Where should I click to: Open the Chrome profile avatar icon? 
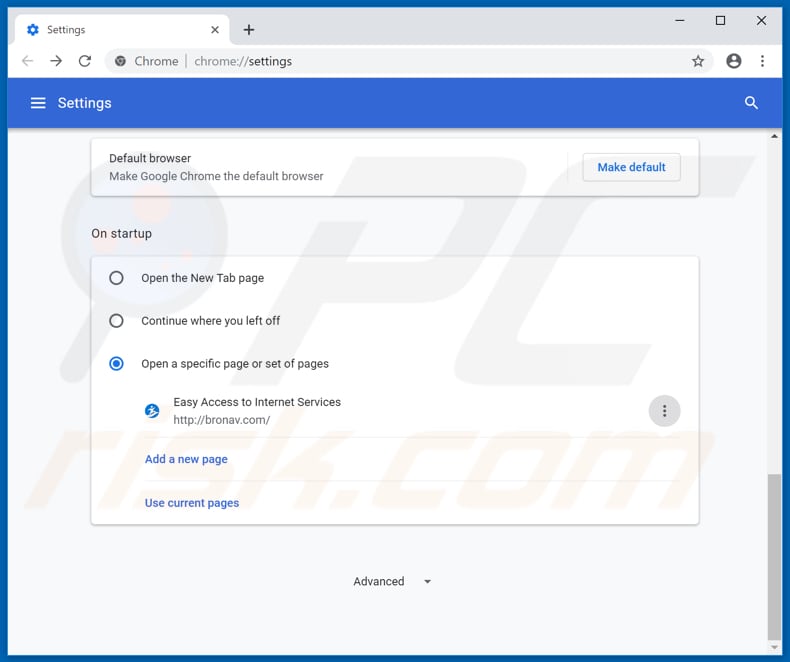click(x=734, y=61)
